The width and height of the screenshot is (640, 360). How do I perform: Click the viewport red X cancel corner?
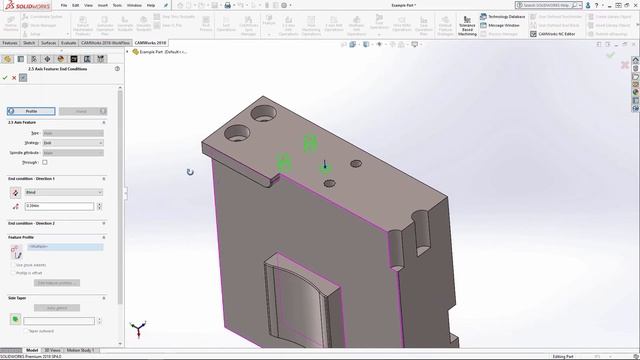tap(624, 64)
